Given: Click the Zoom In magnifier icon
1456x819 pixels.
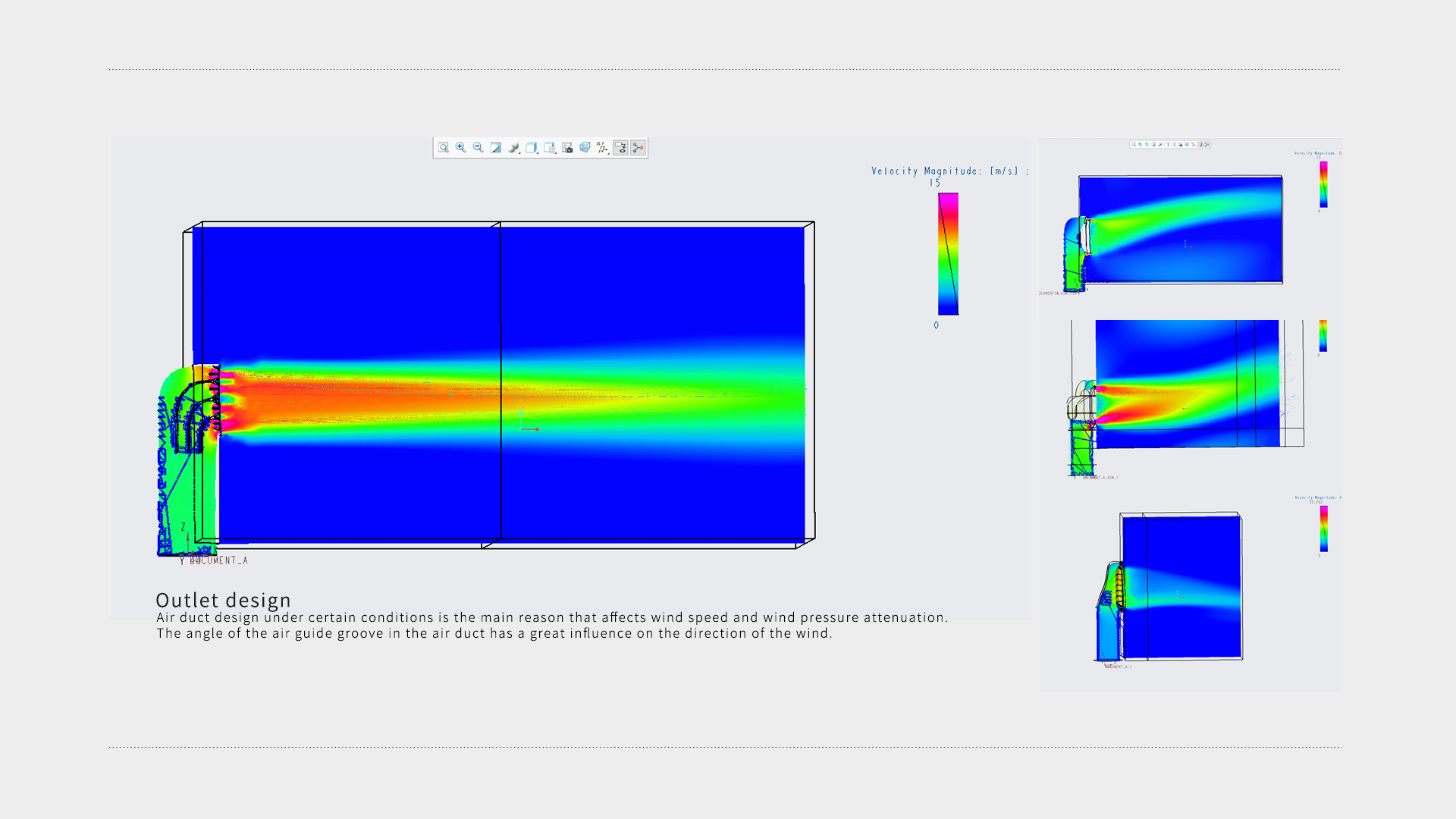Looking at the screenshot, I should coord(460,148).
